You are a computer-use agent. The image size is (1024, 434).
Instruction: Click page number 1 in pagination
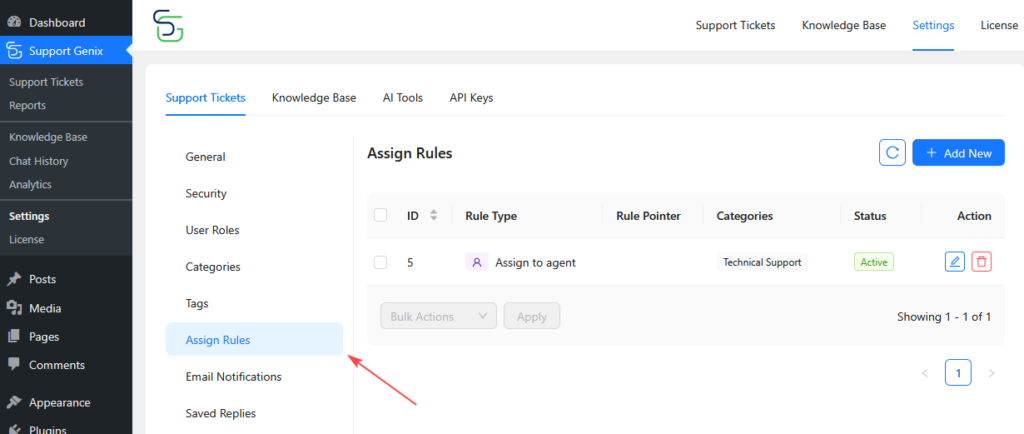(x=958, y=373)
